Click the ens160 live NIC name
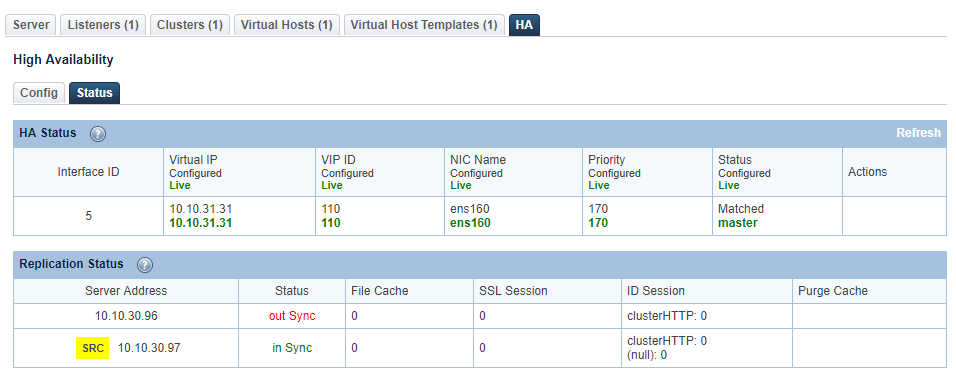Image resolution: width=956 pixels, height=374 pixels. point(471,223)
